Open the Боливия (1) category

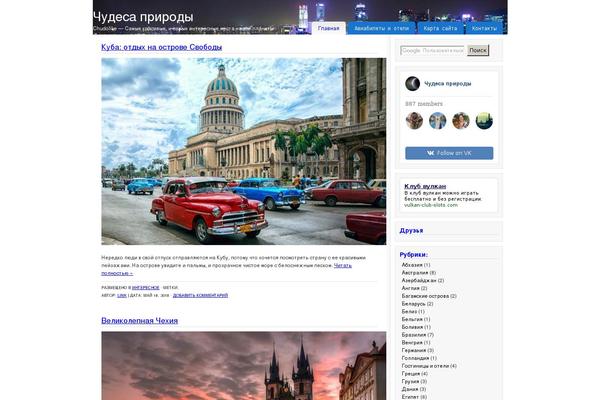tap(416, 327)
